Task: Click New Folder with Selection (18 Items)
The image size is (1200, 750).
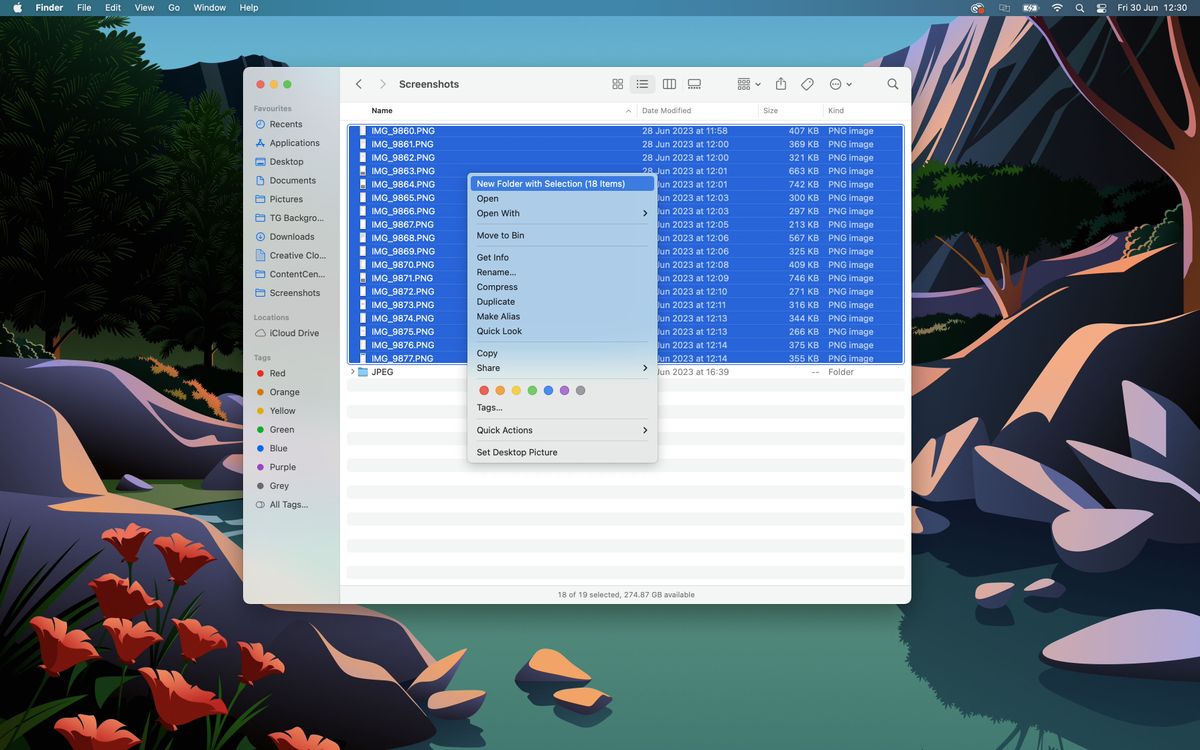Action: pos(560,183)
